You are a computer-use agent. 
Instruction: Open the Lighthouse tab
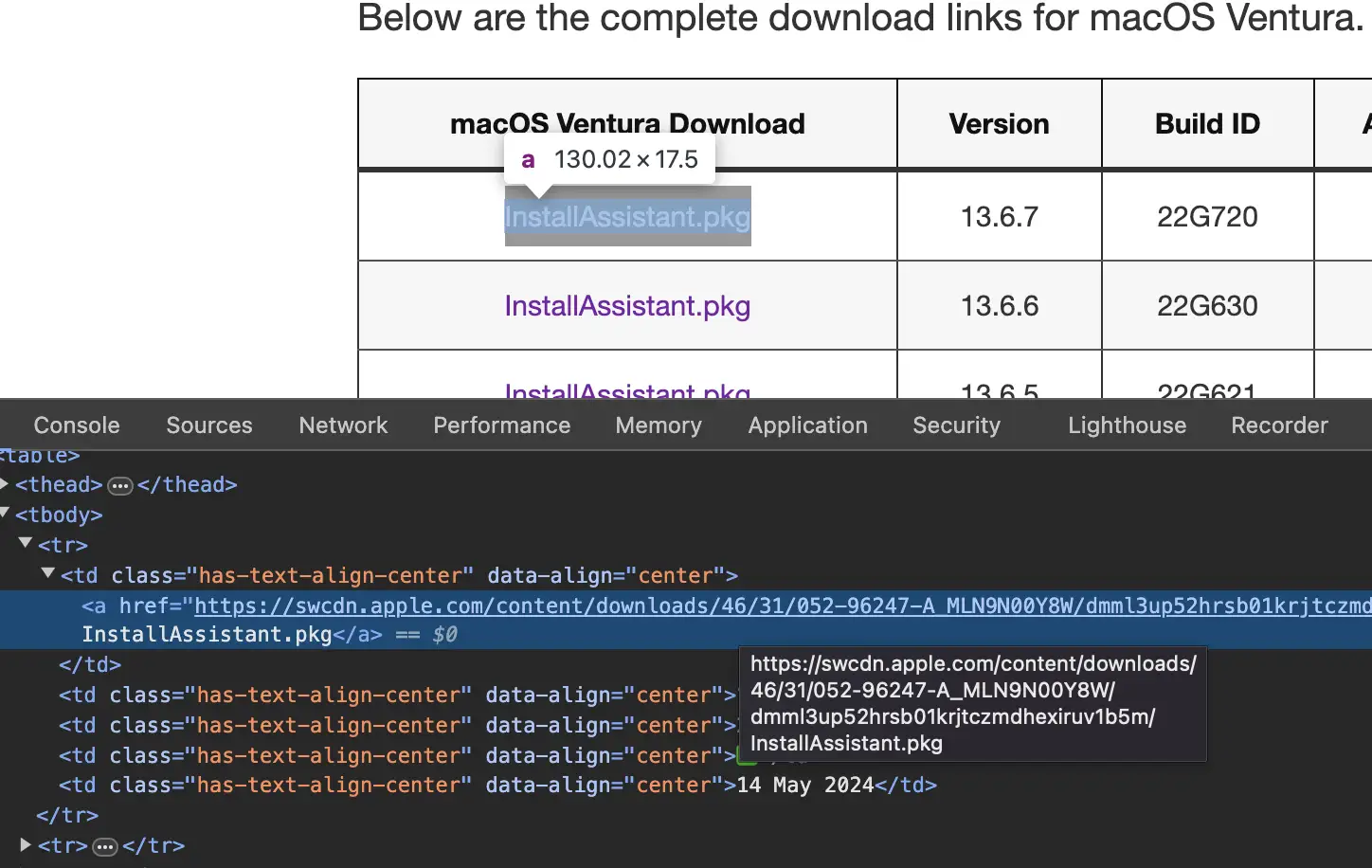point(1127,425)
